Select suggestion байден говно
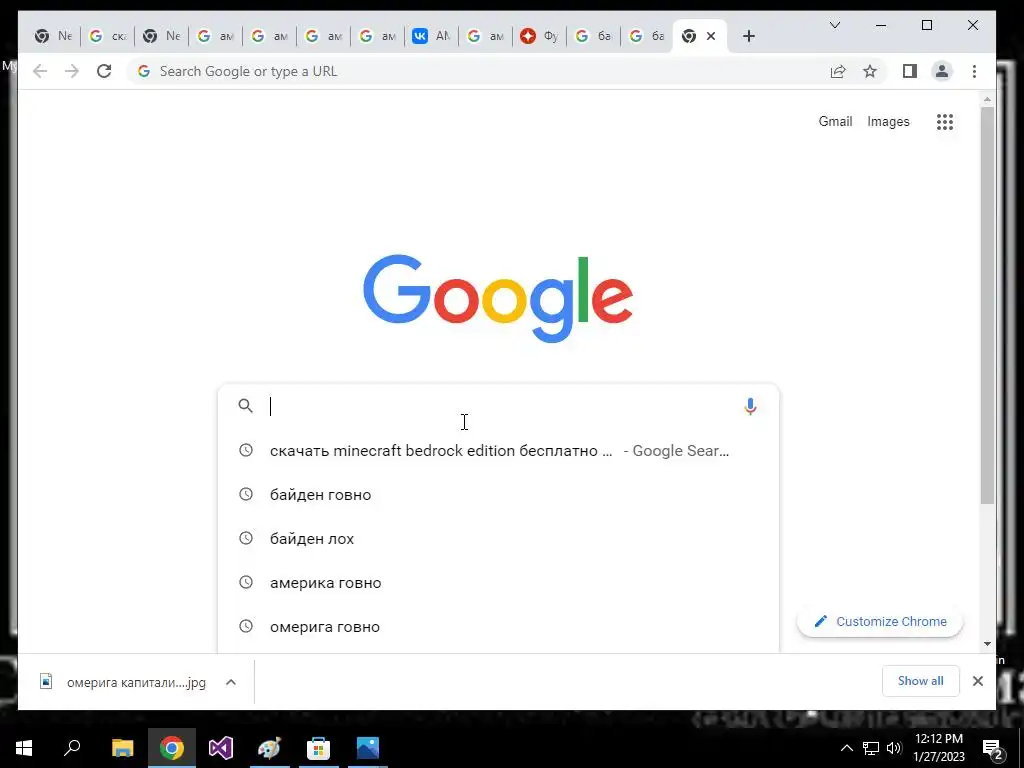Viewport: 1024px width, 768px height. tap(498, 494)
